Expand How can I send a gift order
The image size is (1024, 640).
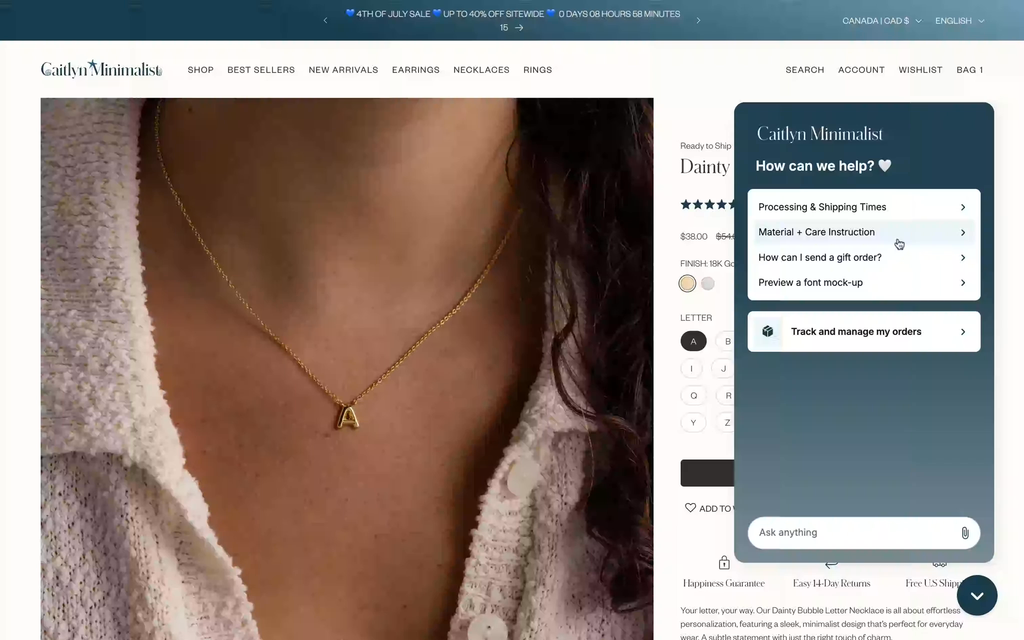coord(863,257)
